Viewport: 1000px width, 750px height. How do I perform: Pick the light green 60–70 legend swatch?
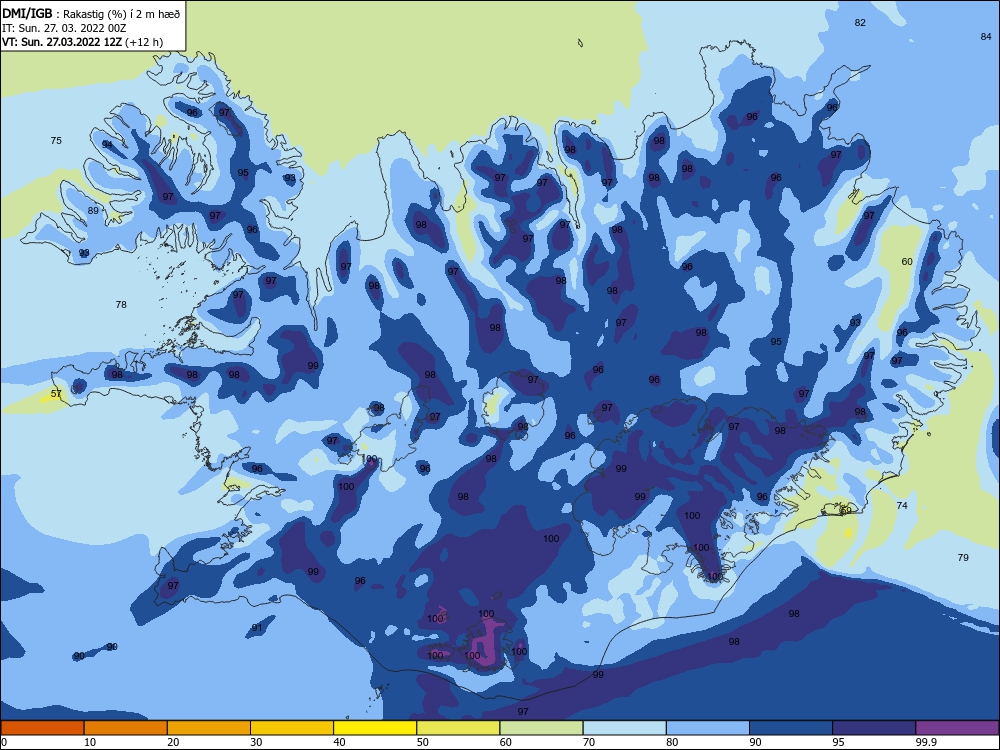pos(541,728)
